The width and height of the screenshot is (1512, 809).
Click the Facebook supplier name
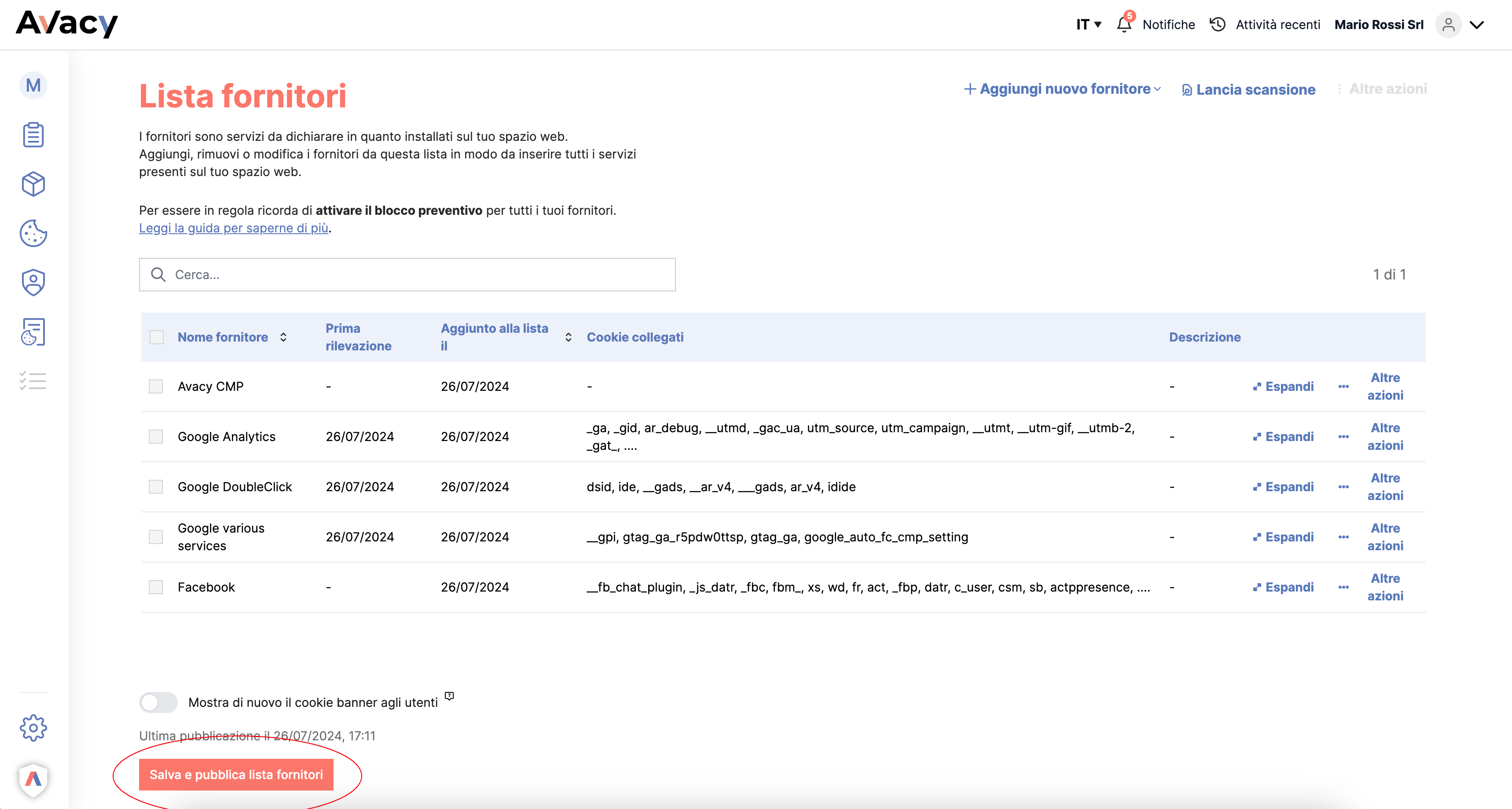tap(206, 588)
